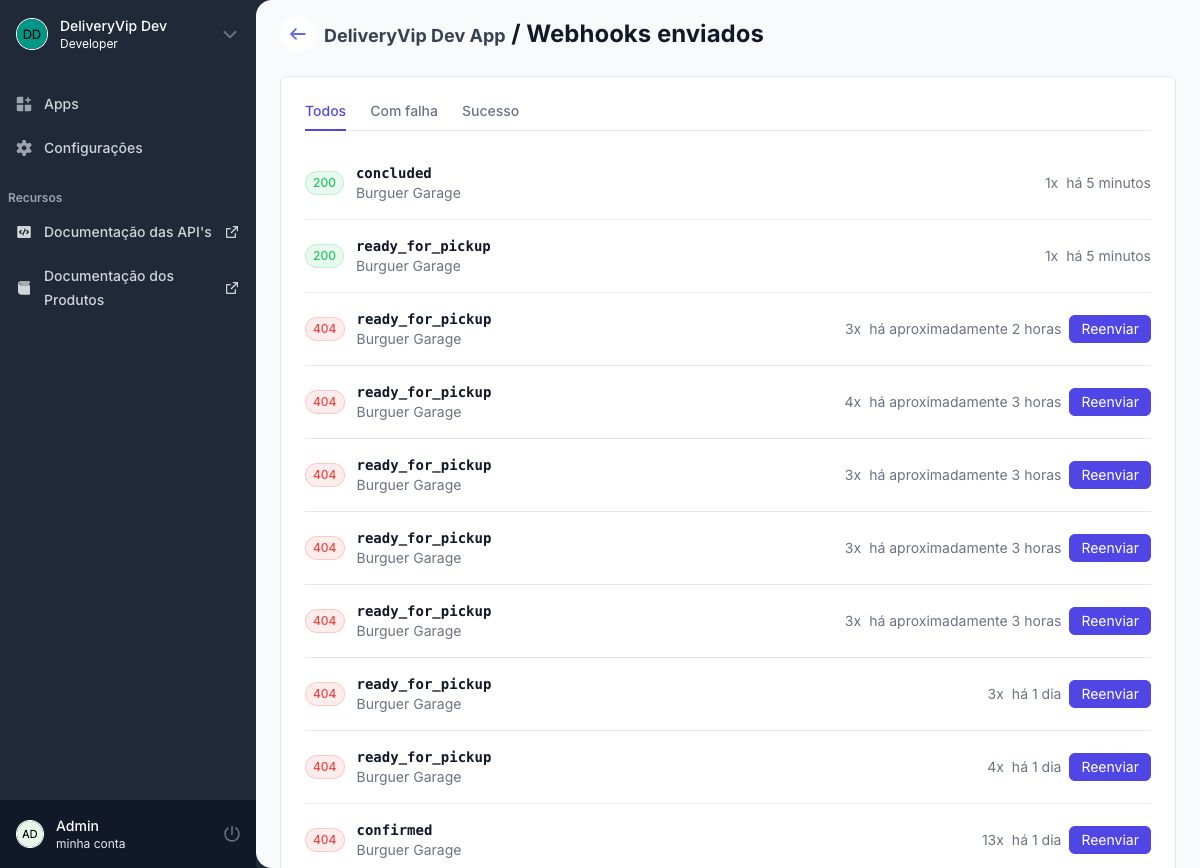Open minha conta under Admin
Screen dimensions: 1200x868
[x=91, y=844]
